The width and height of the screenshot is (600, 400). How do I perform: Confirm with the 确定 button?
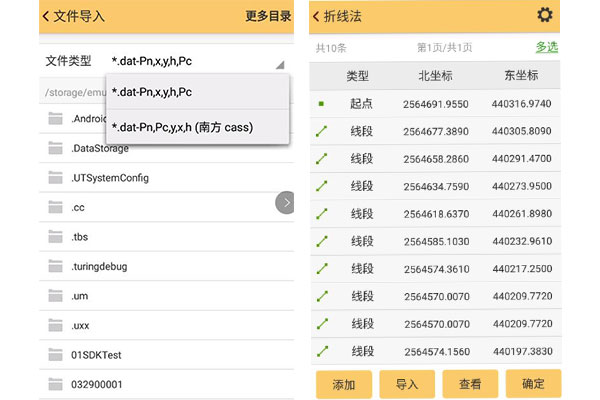click(533, 384)
